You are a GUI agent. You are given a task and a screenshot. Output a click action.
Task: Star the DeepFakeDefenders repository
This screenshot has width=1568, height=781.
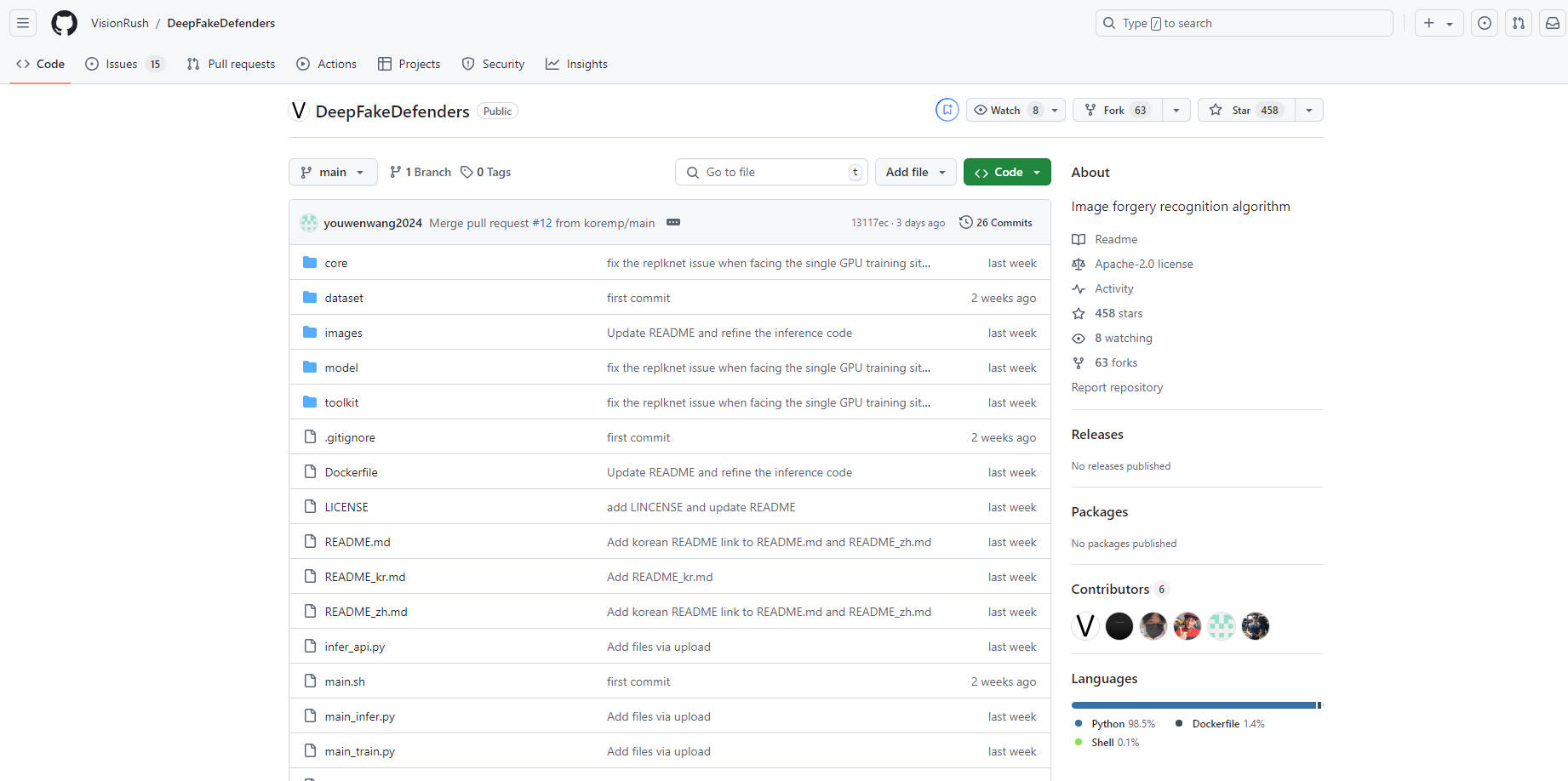pyautogui.click(x=1245, y=110)
